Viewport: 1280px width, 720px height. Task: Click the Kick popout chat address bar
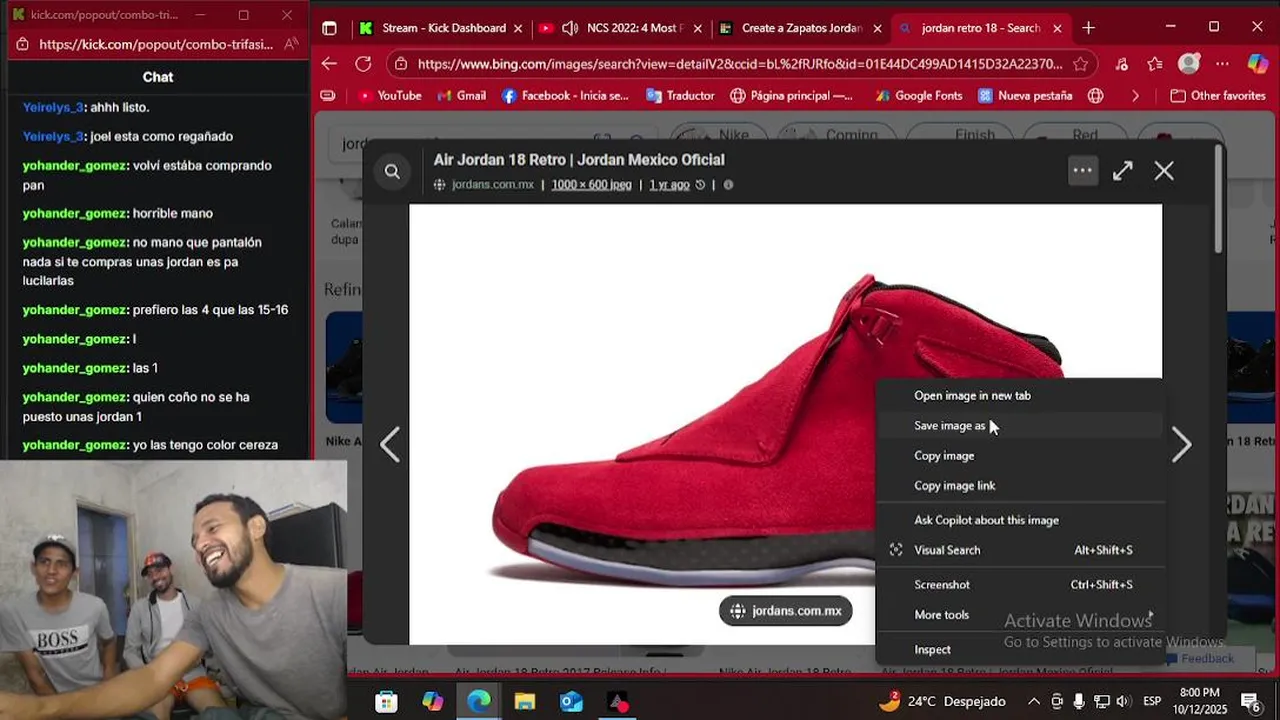tap(155, 44)
